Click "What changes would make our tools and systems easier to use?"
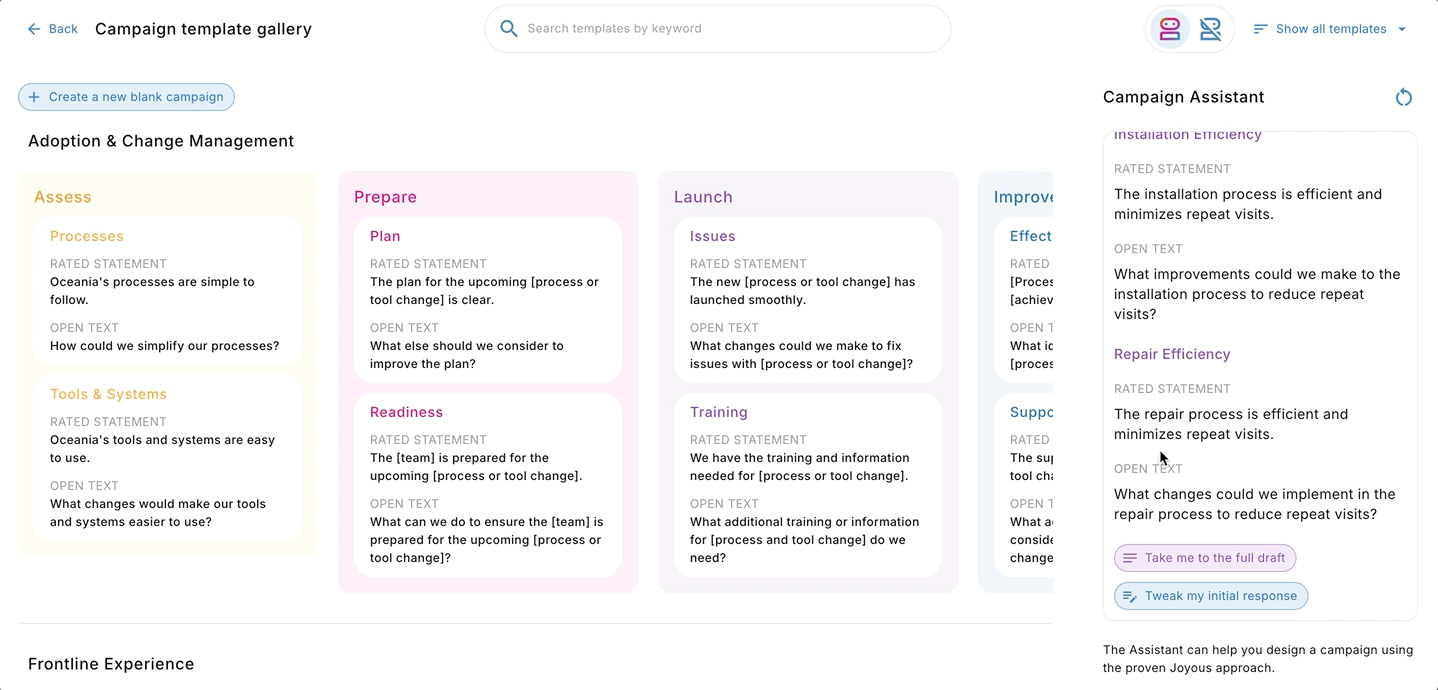 tap(158, 513)
